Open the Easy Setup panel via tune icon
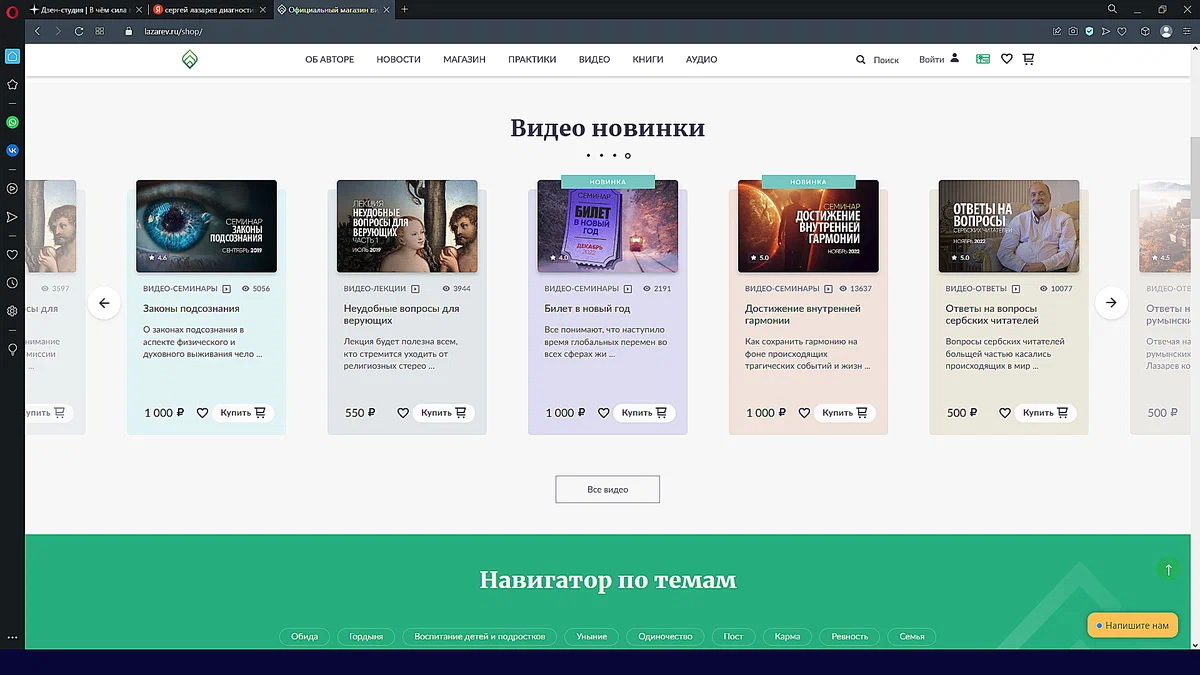 tap(1186, 31)
